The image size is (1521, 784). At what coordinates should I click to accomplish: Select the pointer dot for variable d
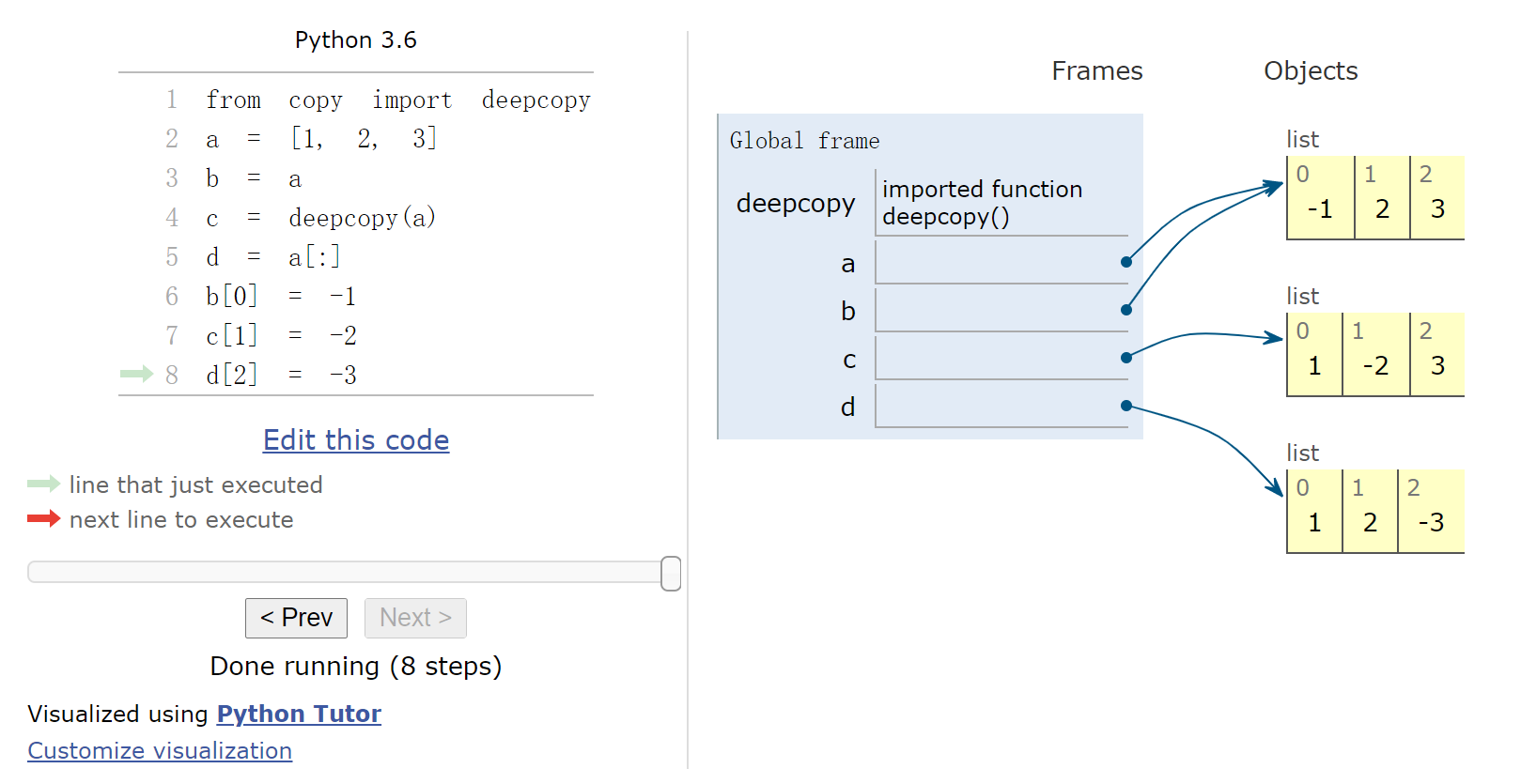[x=1125, y=406]
